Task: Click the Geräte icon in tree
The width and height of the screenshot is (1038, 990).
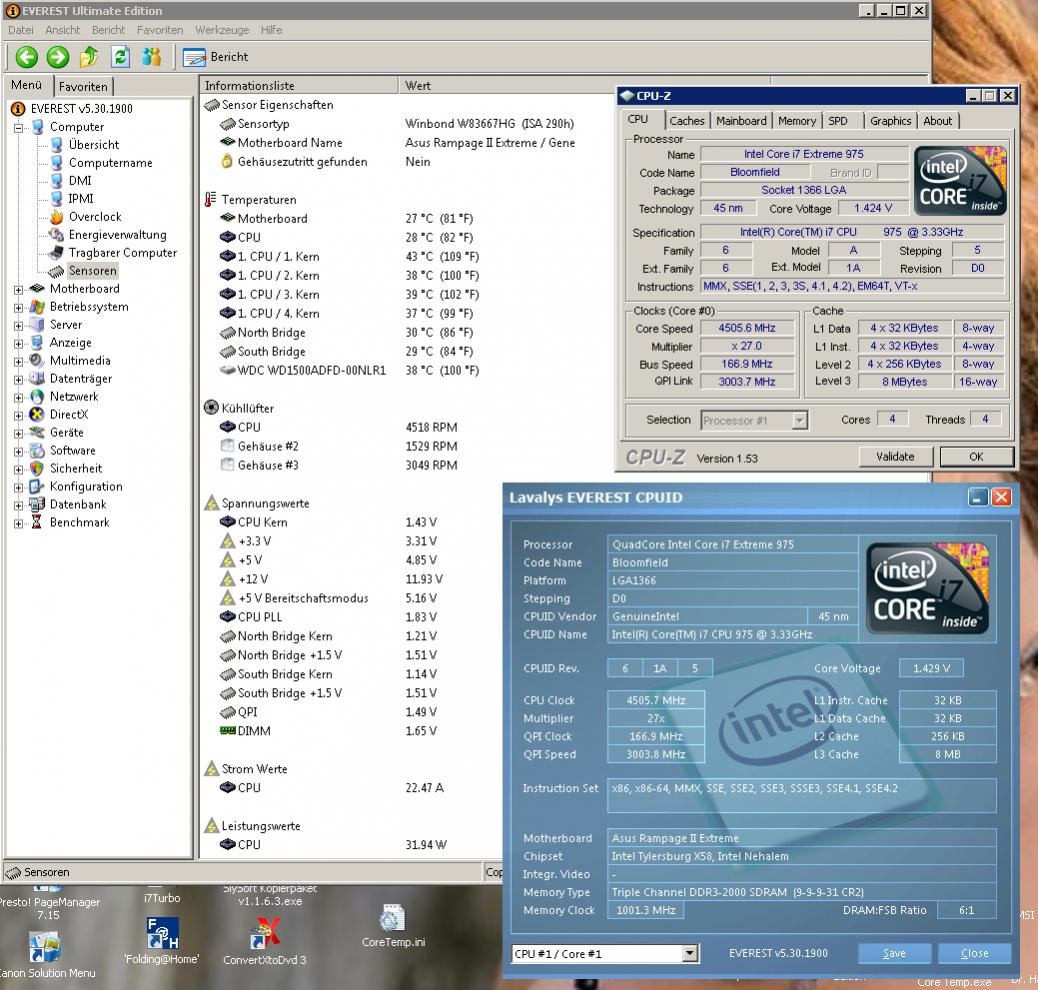Action: click(37, 432)
